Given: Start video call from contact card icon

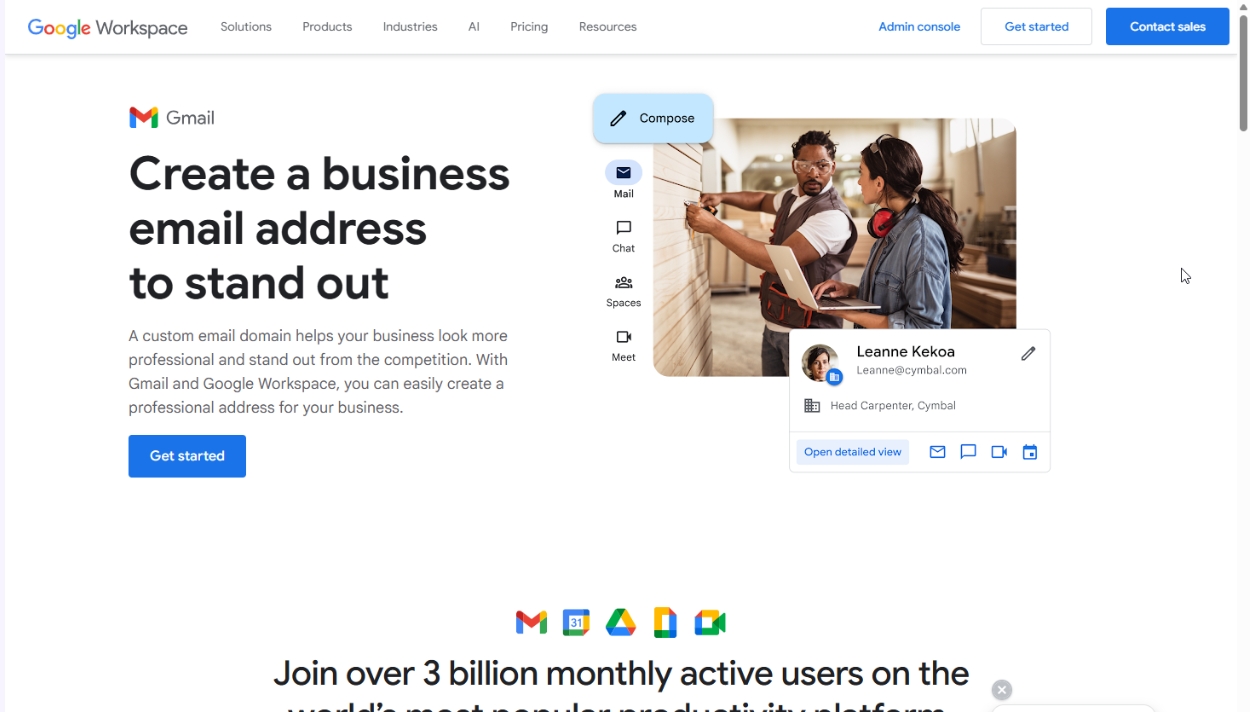Looking at the screenshot, I should coord(999,452).
